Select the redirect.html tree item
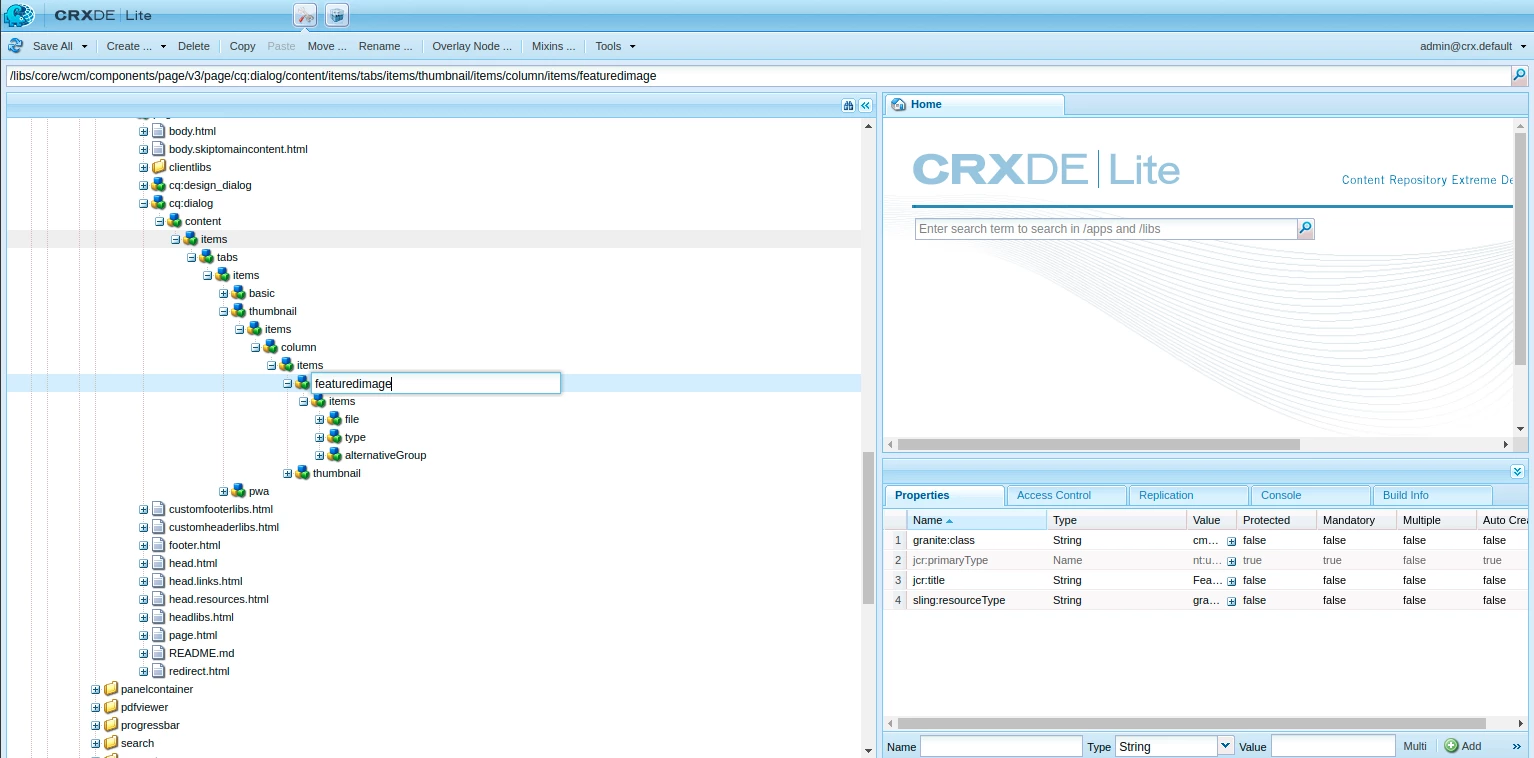This screenshot has height=758, width=1534. [x=199, y=671]
